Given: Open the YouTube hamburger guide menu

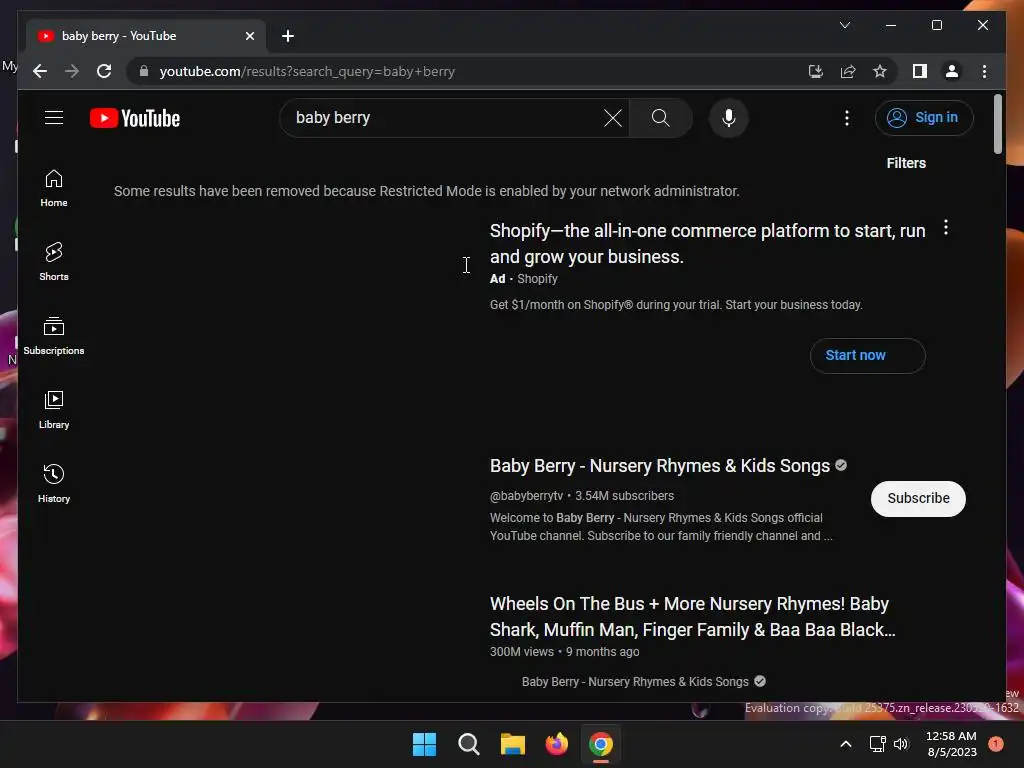Looking at the screenshot, I should [x=54, y=118].
